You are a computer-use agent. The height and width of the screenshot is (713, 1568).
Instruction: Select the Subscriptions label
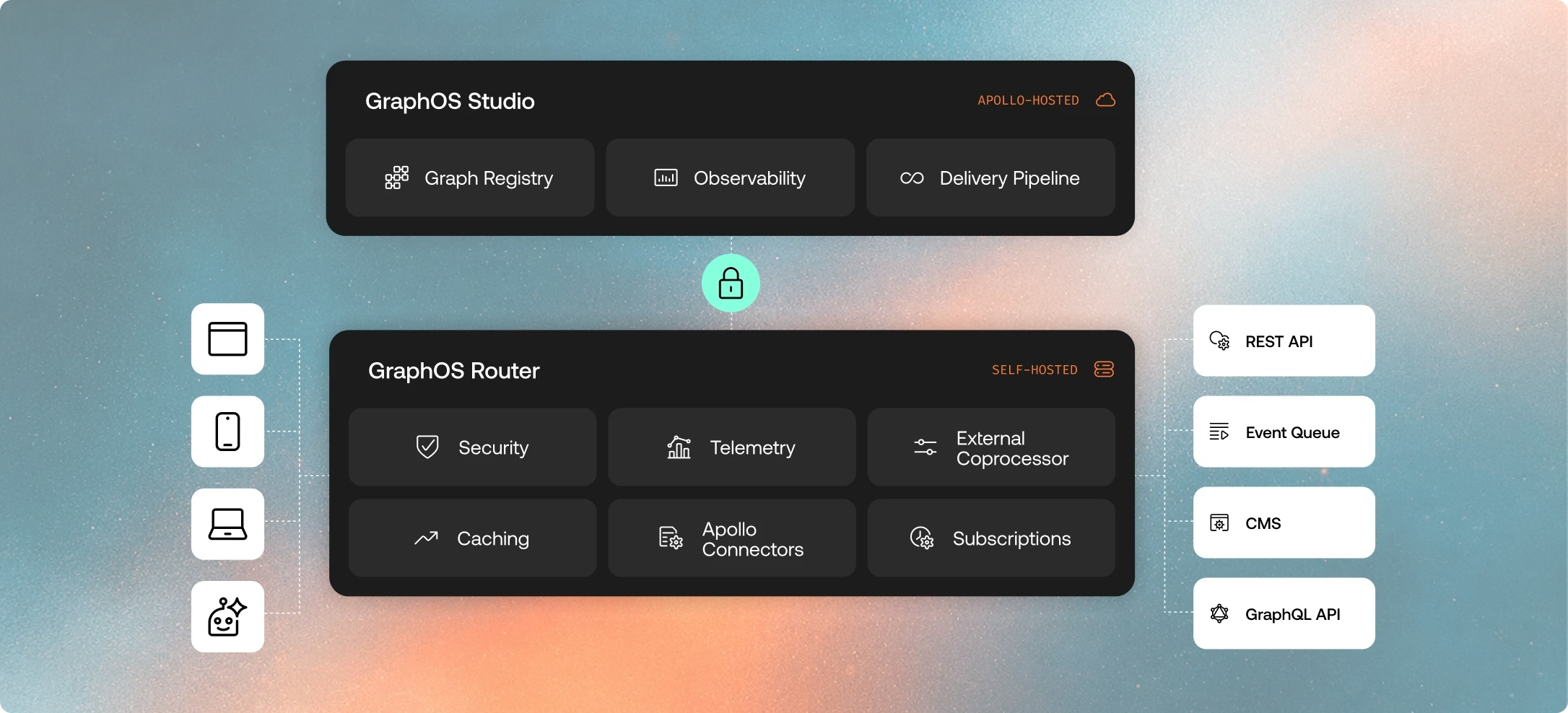[1011, 538]
